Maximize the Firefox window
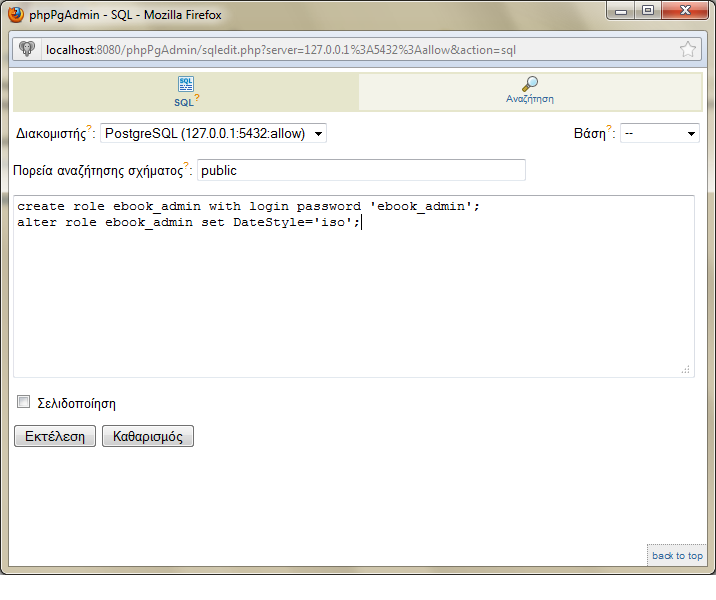 648,11
